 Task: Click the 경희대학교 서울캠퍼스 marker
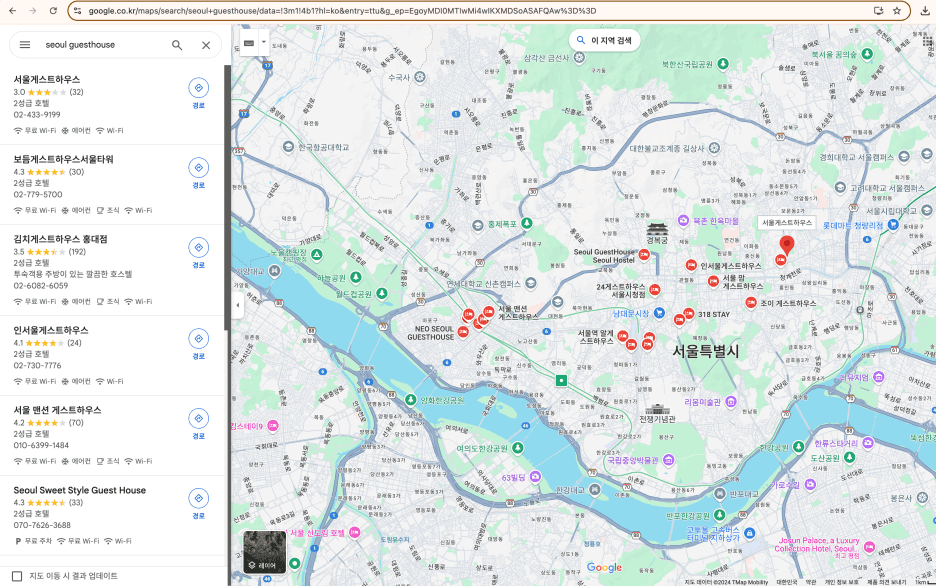(904, 156)
